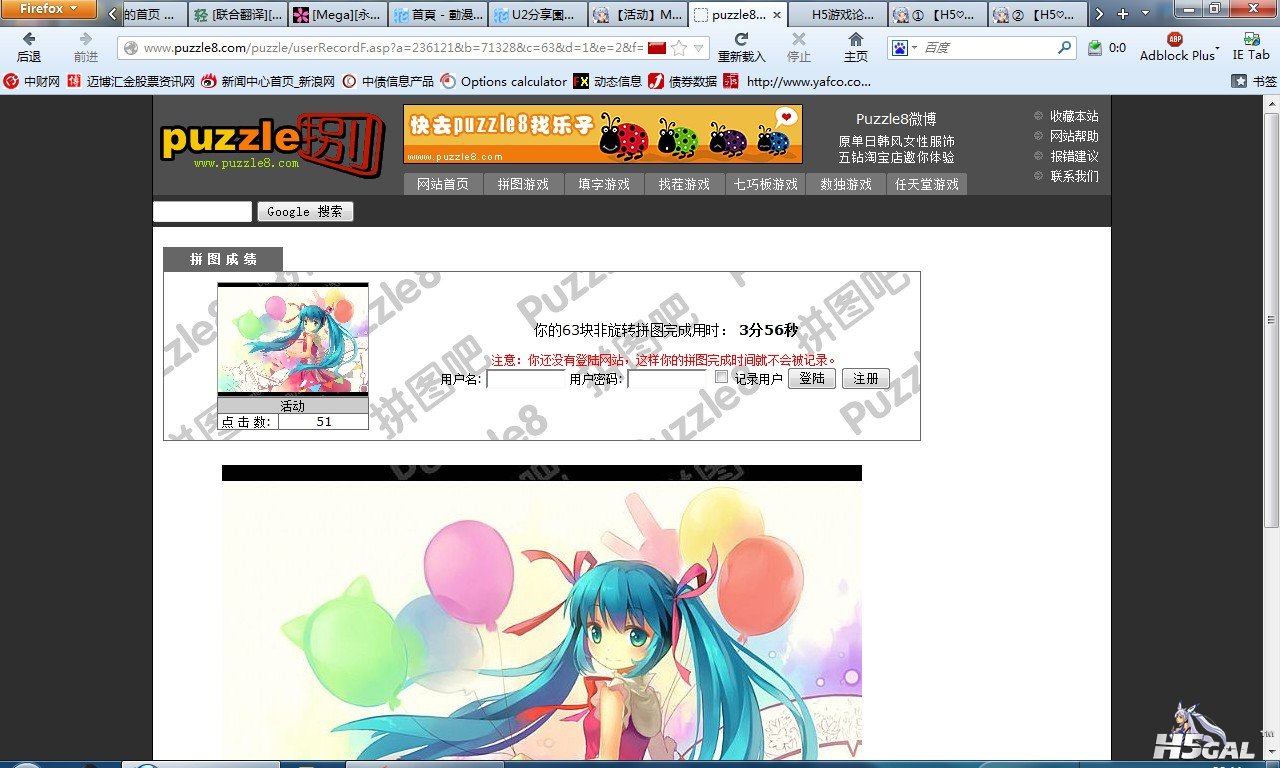Switch to the 【活动】M tab
Image resolution: width=1280 pixels, height=768 pixels.
pos(638,15)
